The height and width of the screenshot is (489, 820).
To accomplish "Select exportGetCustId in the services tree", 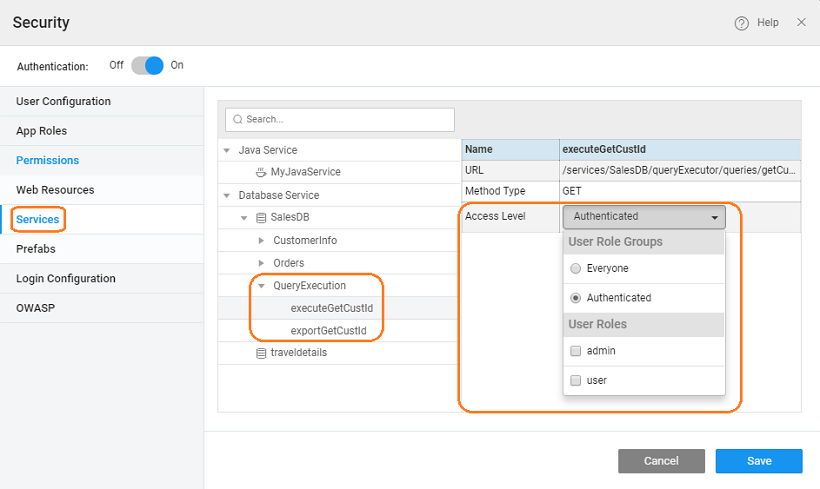I will pos(328,330).
